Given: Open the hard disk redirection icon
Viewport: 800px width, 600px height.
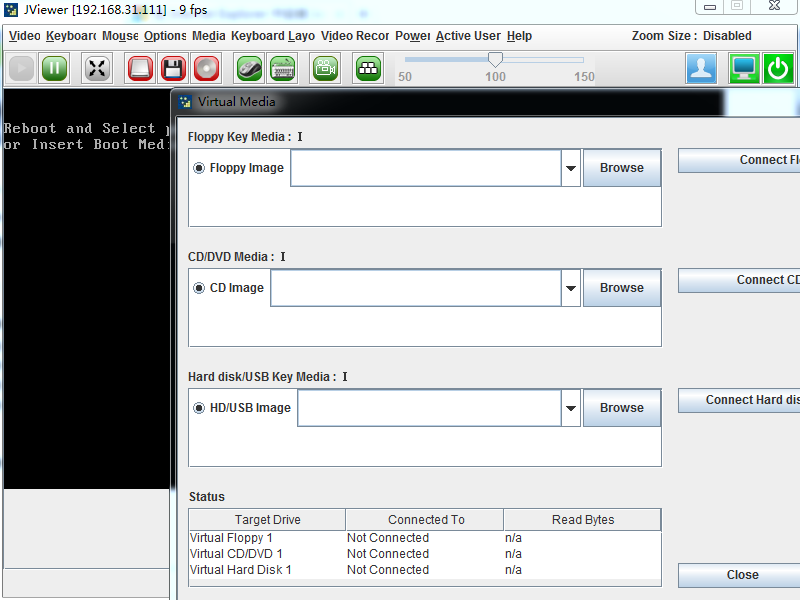Looking at the screenshot, I should [x=140, y=68].
